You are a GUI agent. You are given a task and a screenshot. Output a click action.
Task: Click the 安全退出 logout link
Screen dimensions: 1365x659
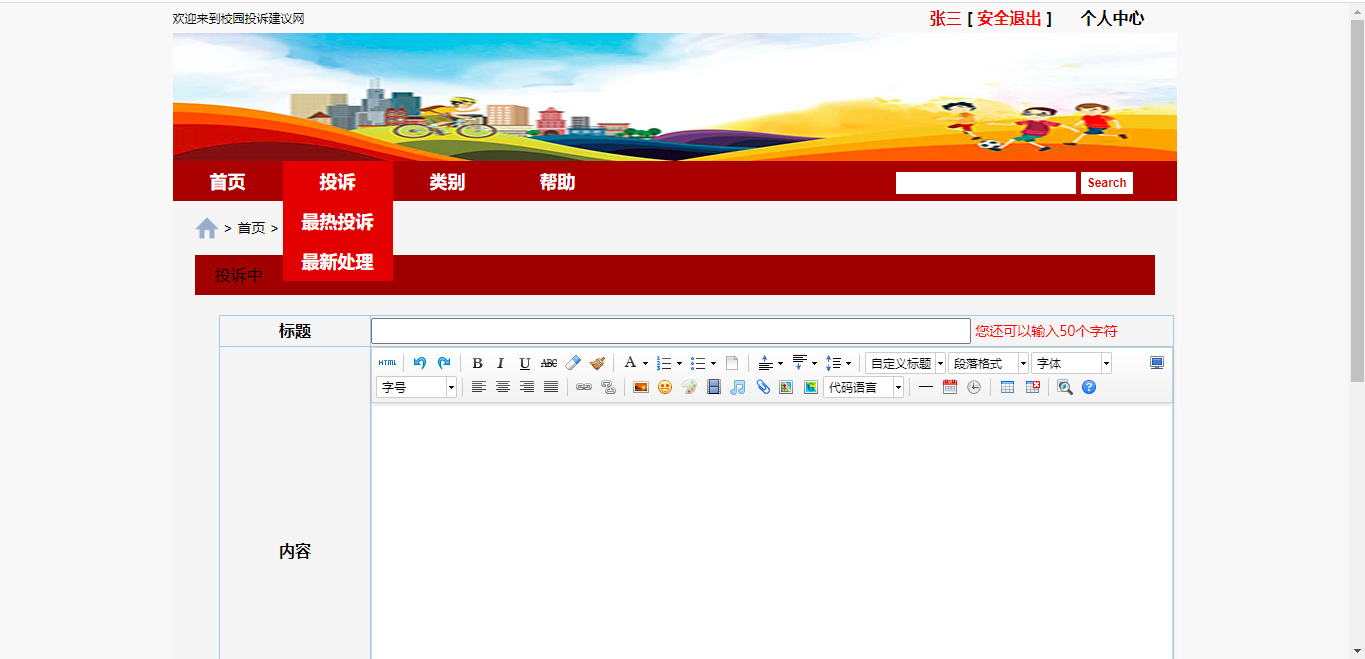pos(1010,18)
